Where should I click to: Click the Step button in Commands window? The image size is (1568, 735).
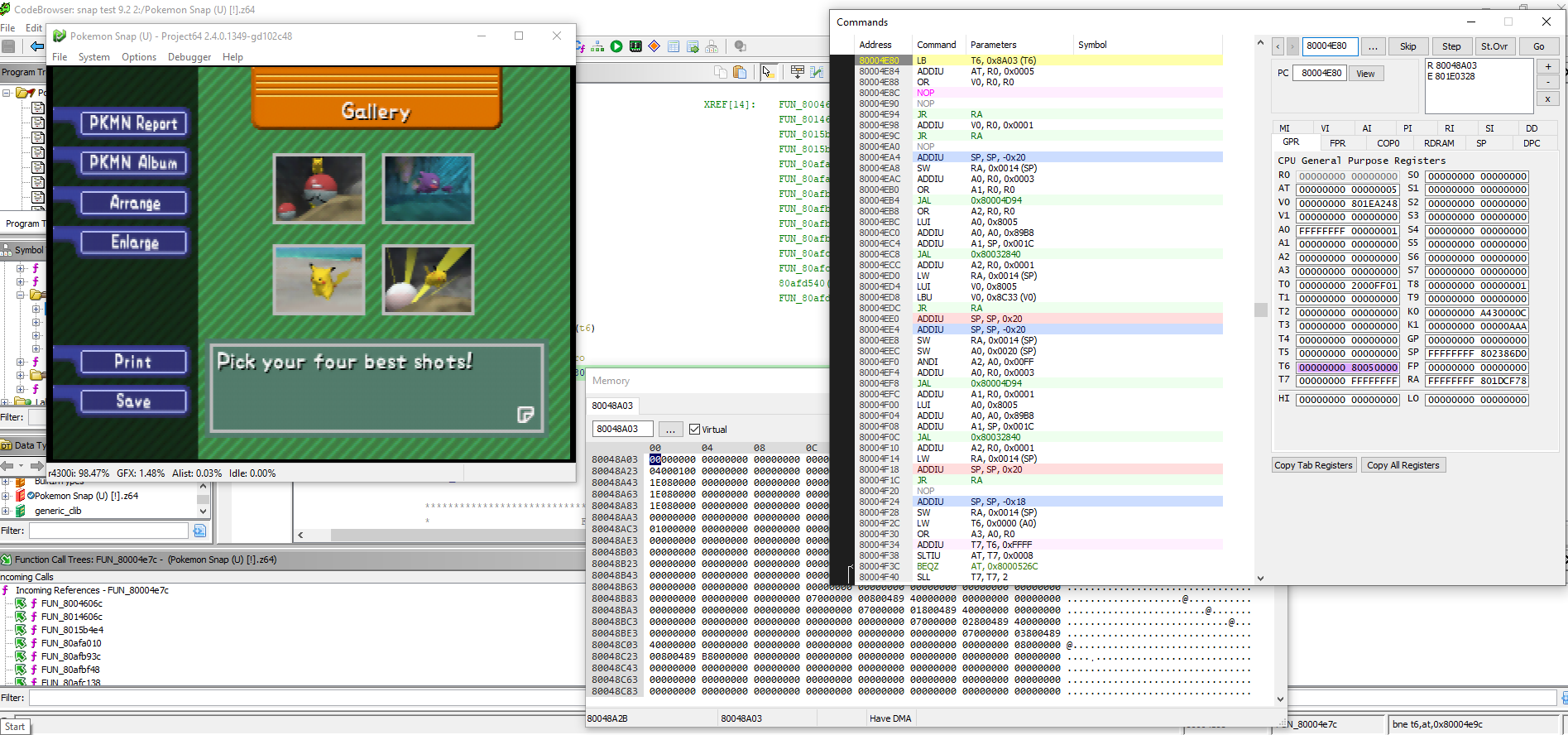pyautogui.click(x=1451, y=46)
